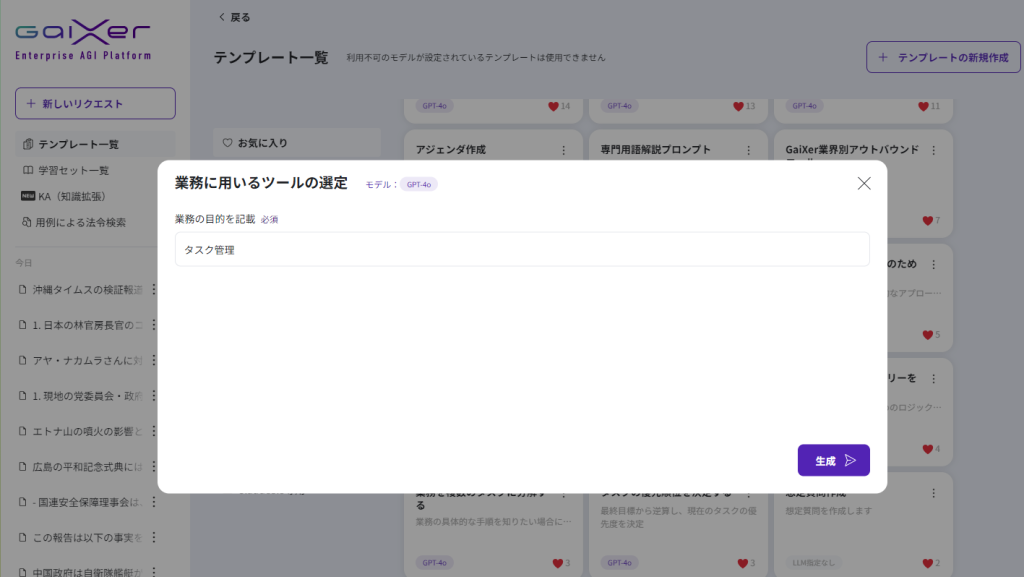Click the 業務の目的 input field containing タスク管理

[x=521, y=250]
